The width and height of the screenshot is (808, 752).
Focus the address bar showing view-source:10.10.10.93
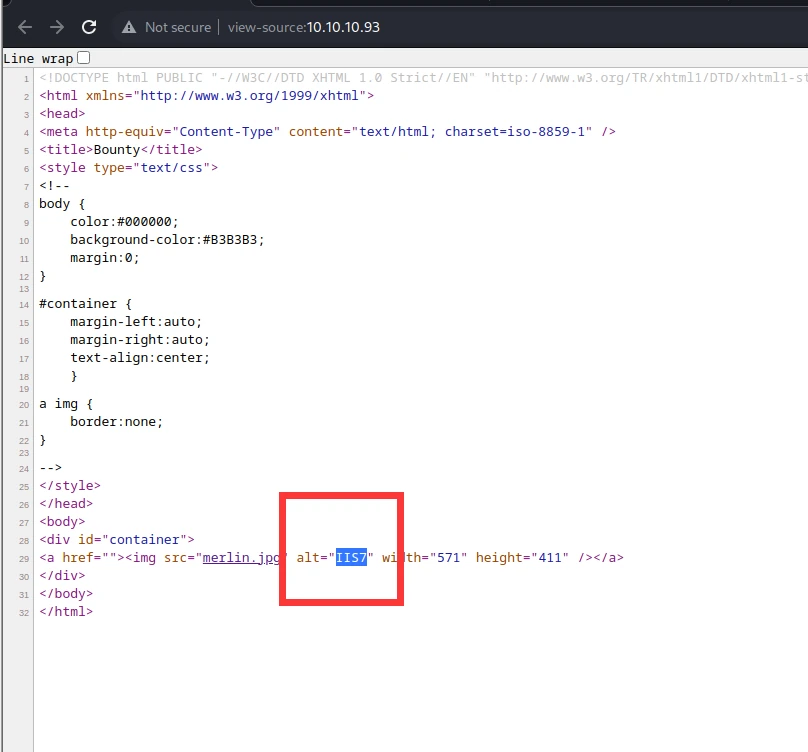pyautogui.click(x=304, y=27)
